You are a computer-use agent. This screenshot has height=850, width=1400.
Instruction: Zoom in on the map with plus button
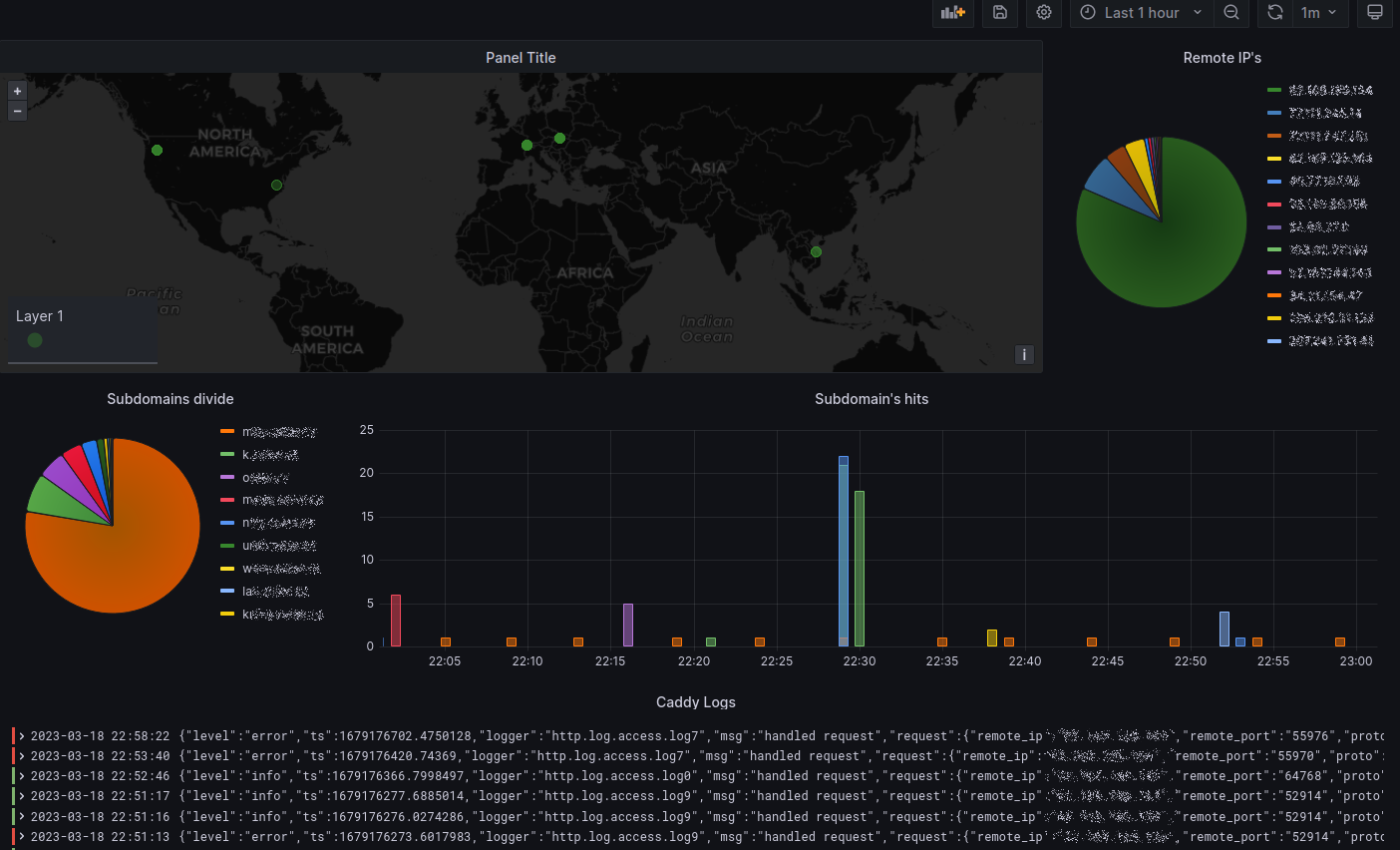click(17, 91)
